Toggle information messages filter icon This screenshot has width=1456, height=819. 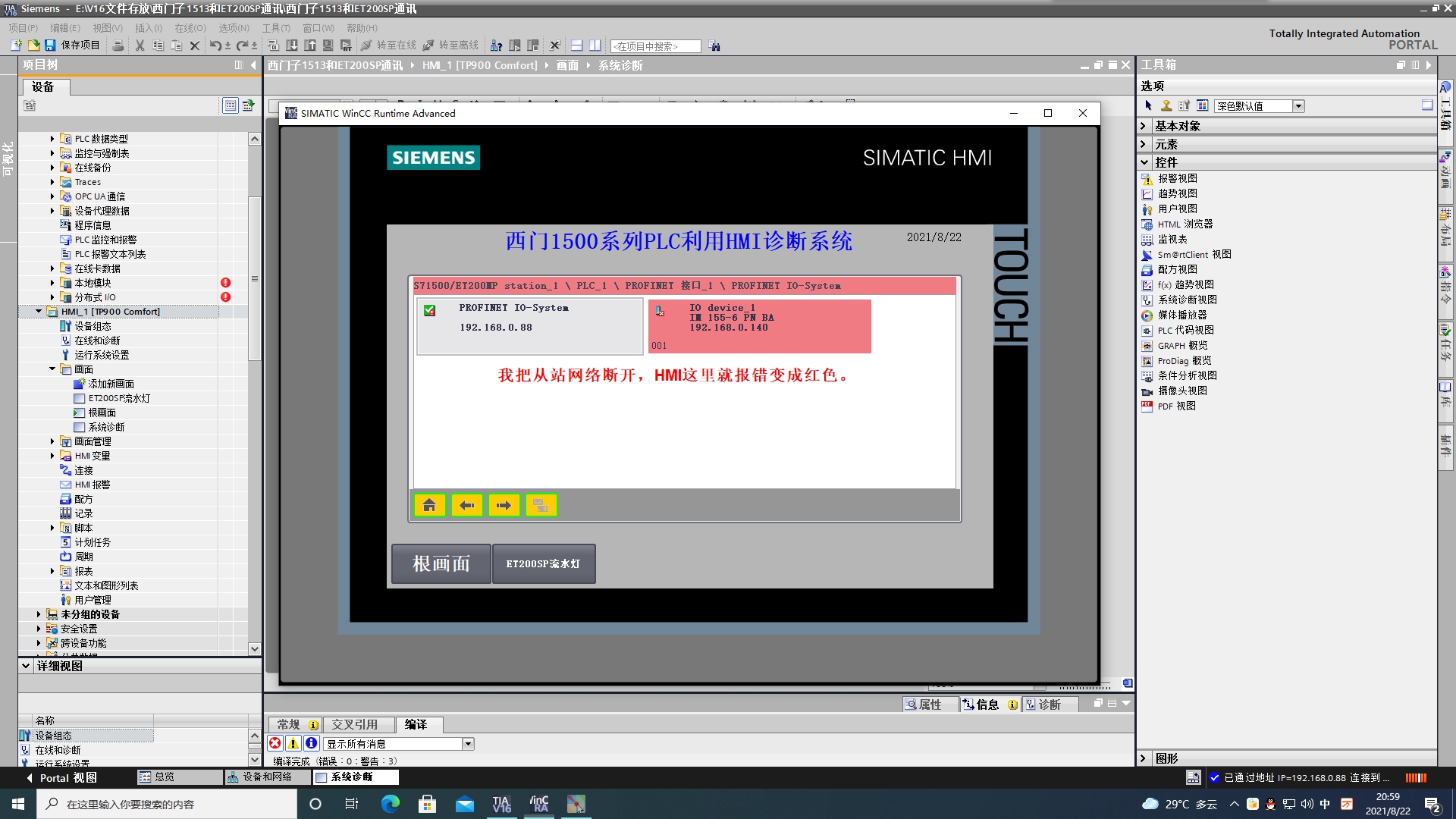click(311, 744)
